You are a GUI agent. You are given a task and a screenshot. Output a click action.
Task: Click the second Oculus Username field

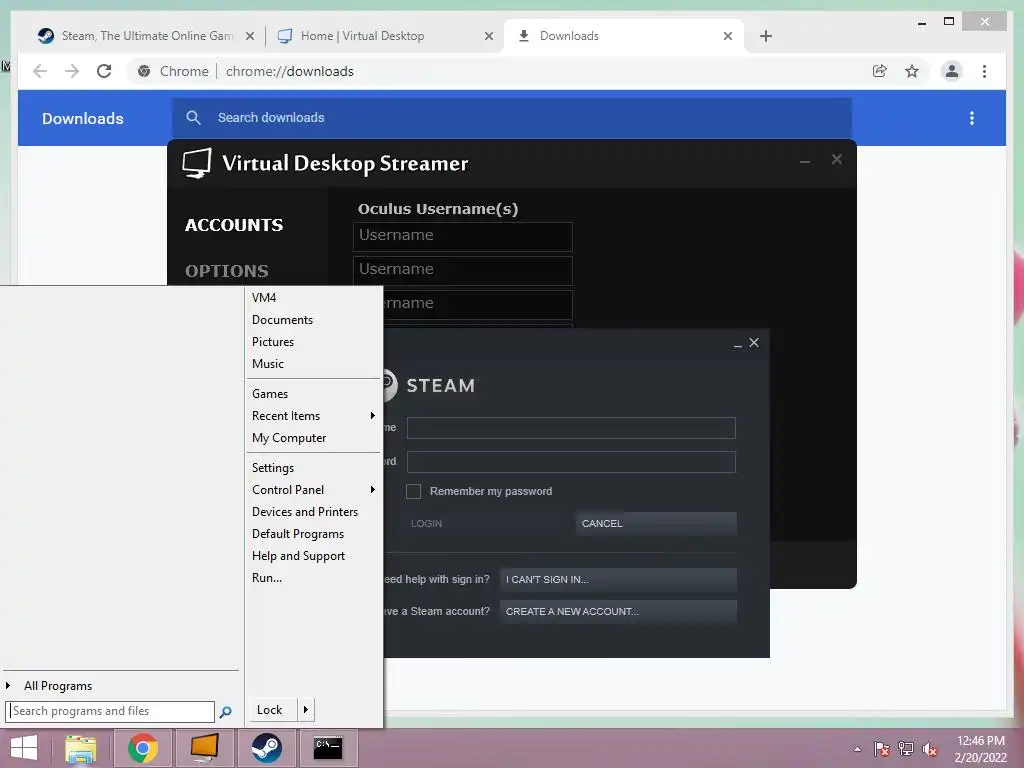(x=462, y=270)
